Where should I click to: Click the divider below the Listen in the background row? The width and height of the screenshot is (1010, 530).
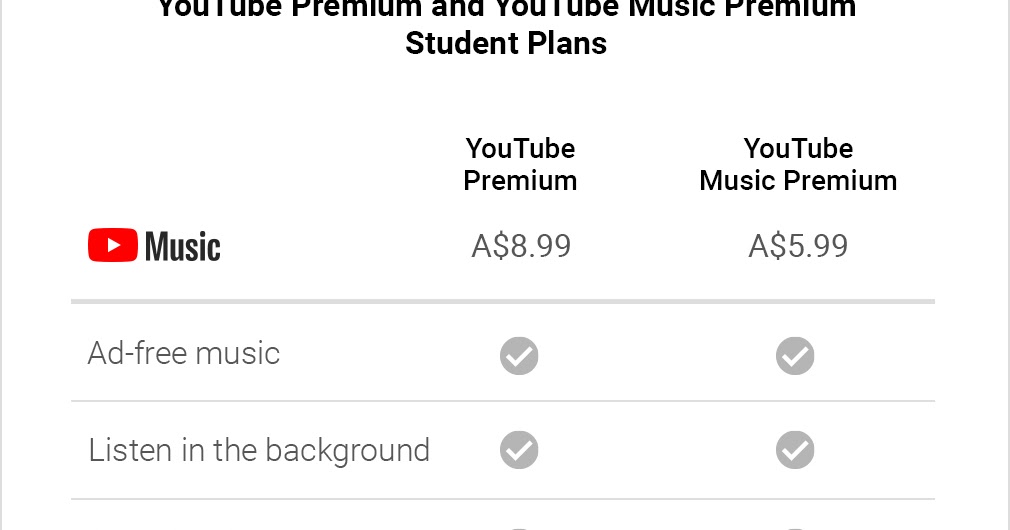click(502, 498)
